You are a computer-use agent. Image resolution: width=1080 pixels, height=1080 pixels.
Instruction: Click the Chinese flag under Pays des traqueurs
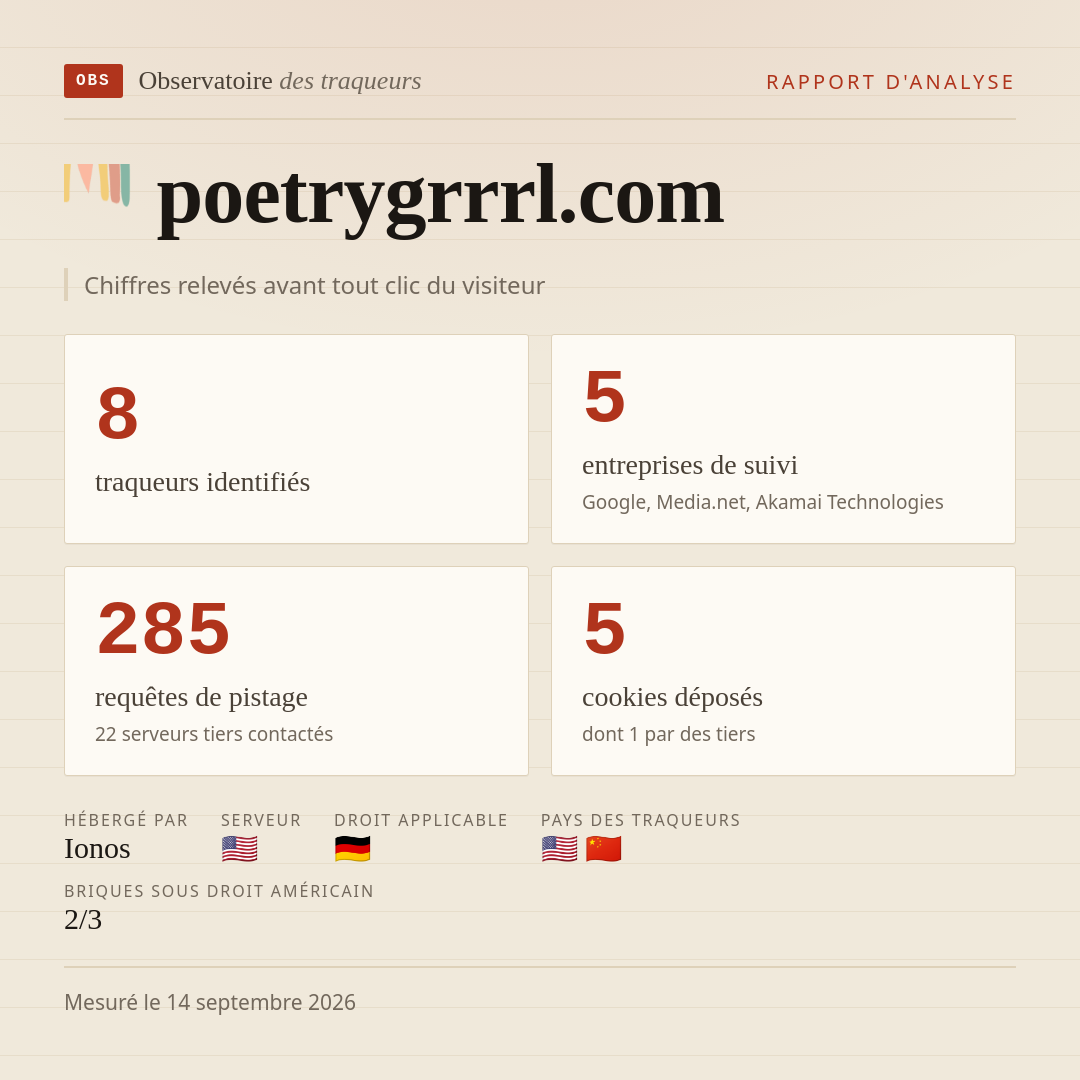tap(603, 849)
